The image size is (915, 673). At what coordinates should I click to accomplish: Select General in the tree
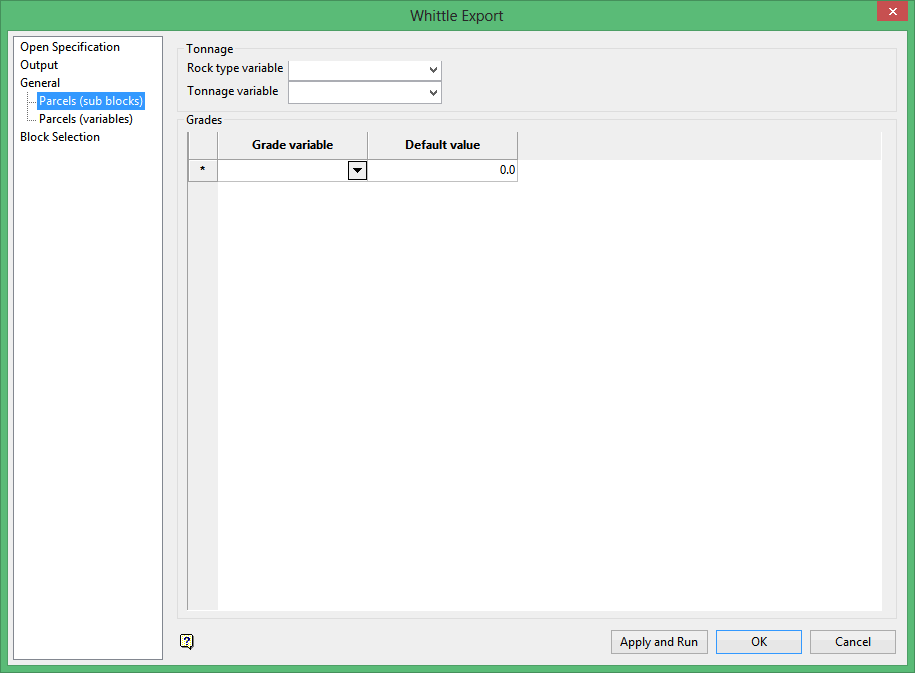coord(40,83)
